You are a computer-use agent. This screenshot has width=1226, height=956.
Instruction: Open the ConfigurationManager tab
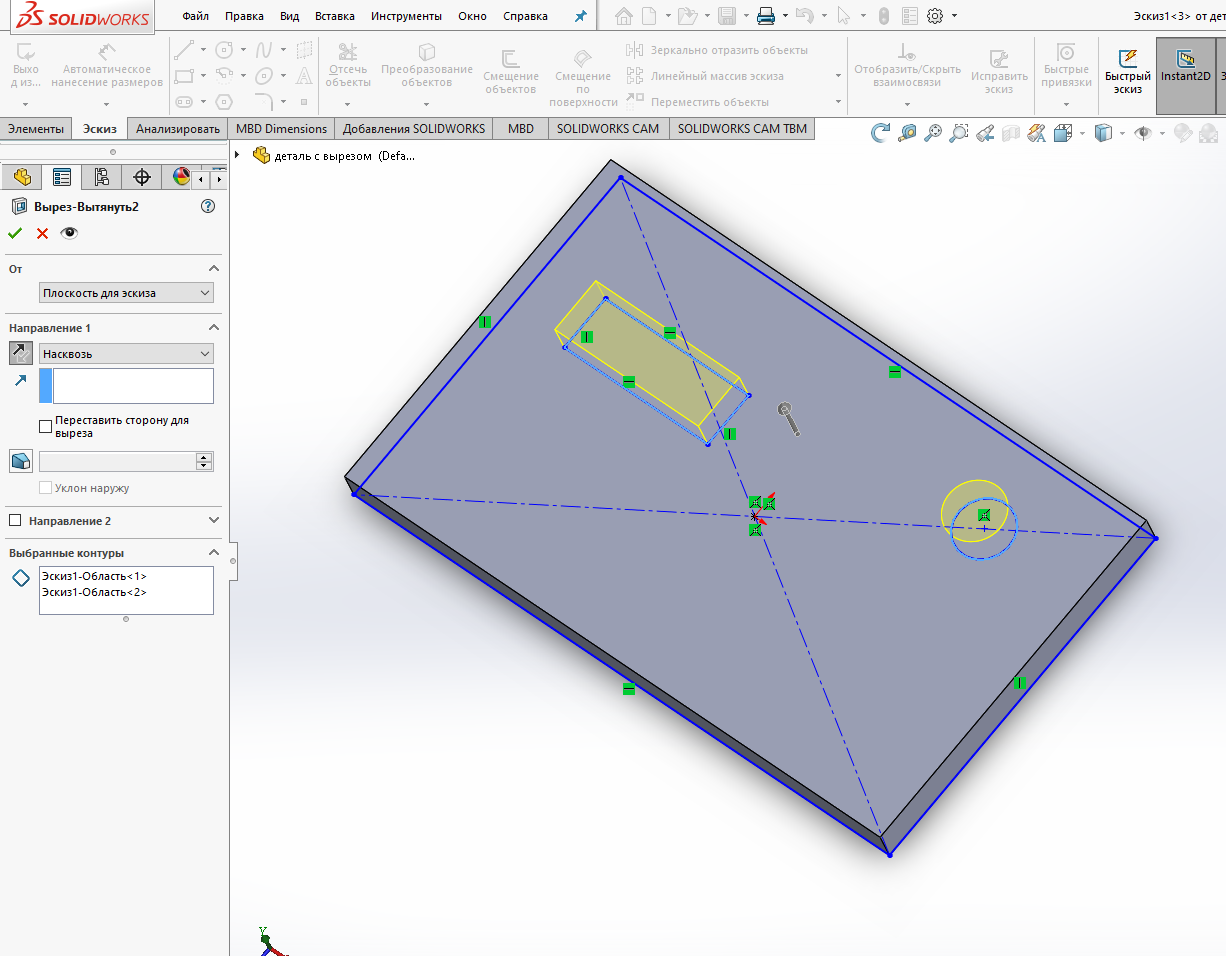point(102,177)
